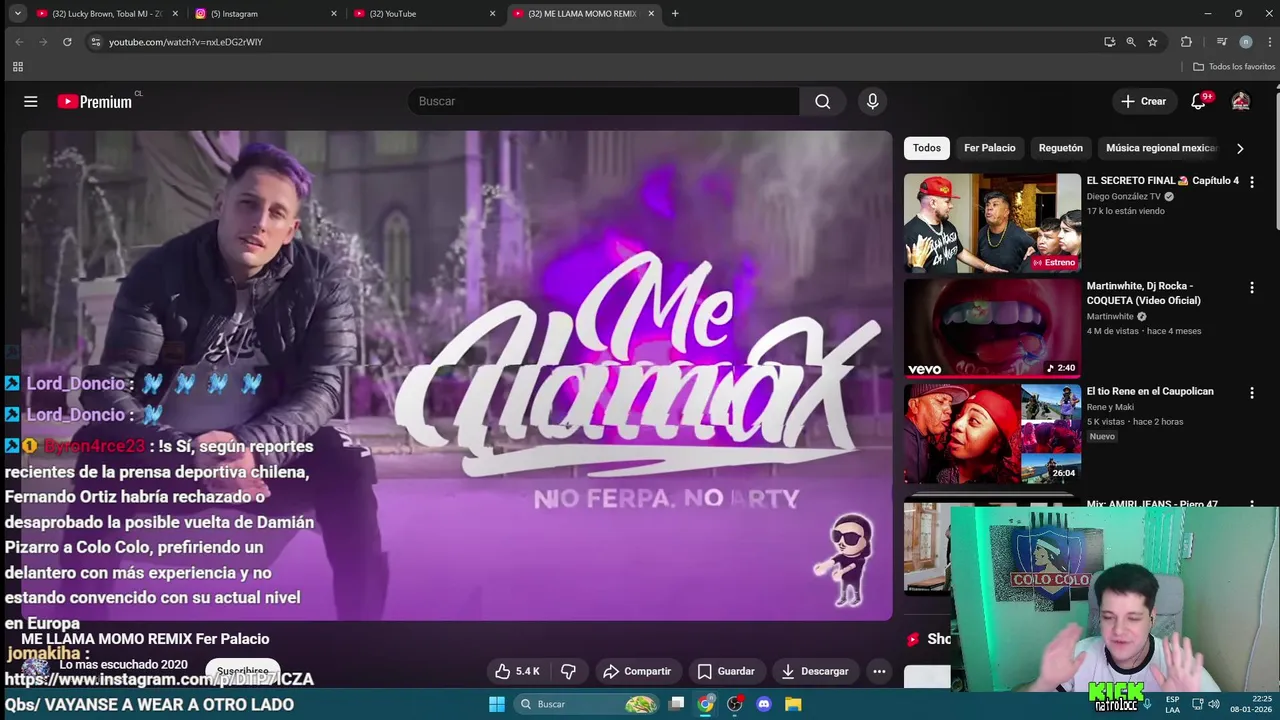This screenshot has height=720, width=1280.
Task: Reload the page in Chrome
Action: [x=67, y=42]
